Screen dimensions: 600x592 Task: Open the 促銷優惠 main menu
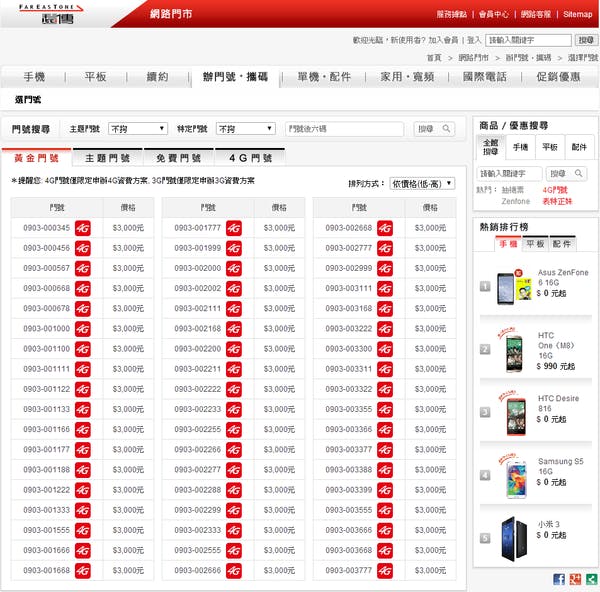(x=558, y=77)
